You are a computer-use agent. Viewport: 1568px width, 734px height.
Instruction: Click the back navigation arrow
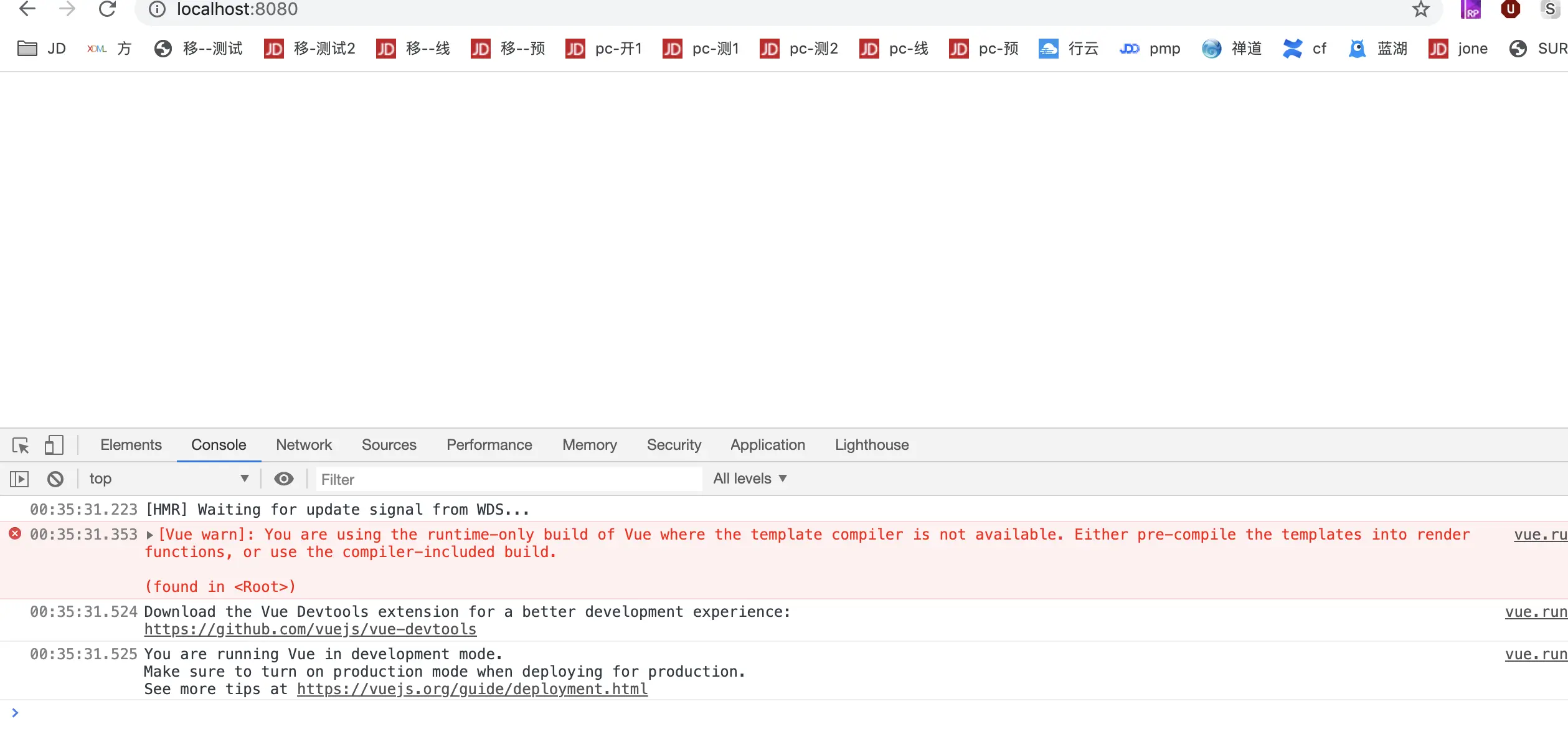[x=27, y=9]
